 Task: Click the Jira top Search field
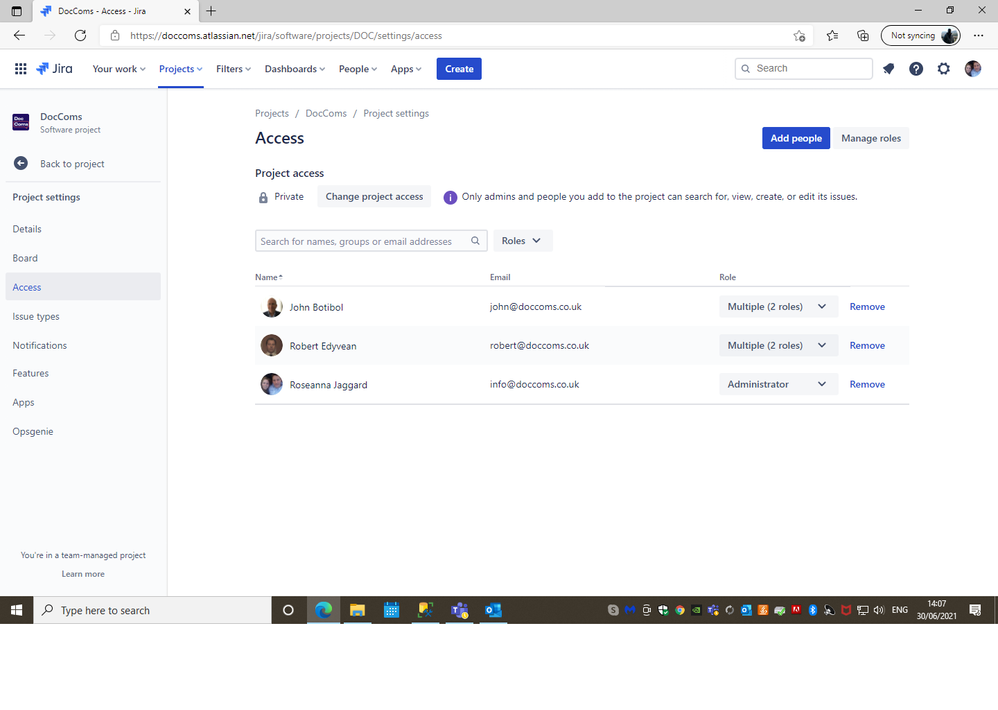coord(803,69)
